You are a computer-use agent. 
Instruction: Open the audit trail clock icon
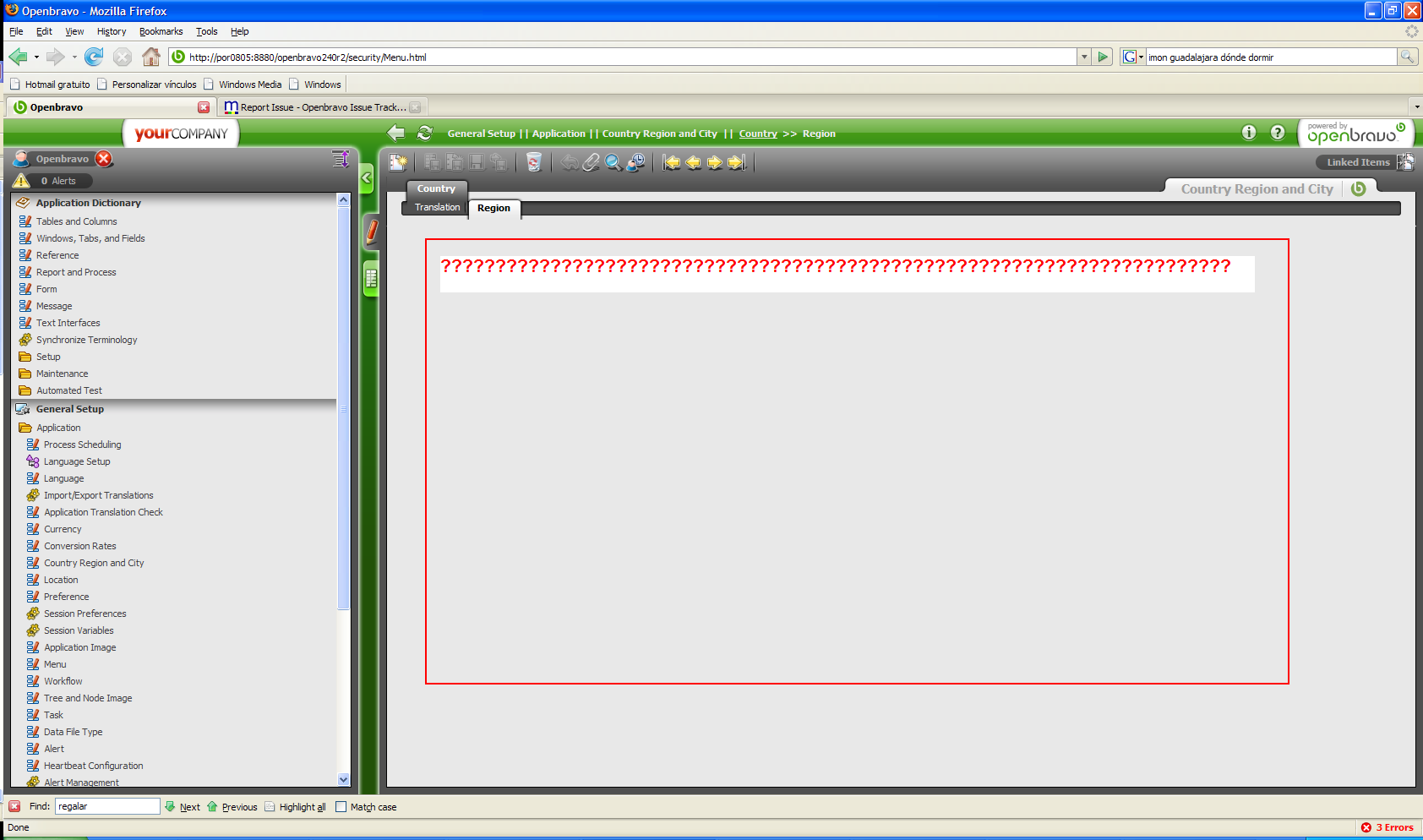(x=635, y=162)
